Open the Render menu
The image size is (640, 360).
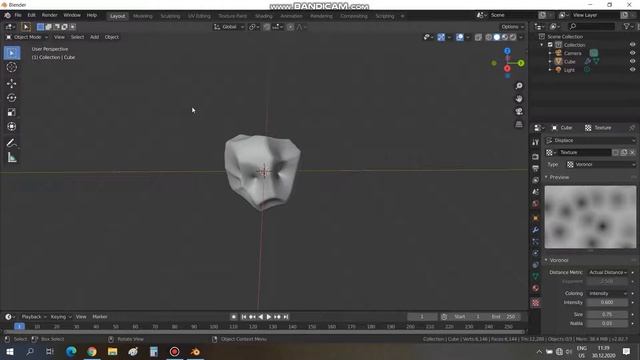click(49, 15)
